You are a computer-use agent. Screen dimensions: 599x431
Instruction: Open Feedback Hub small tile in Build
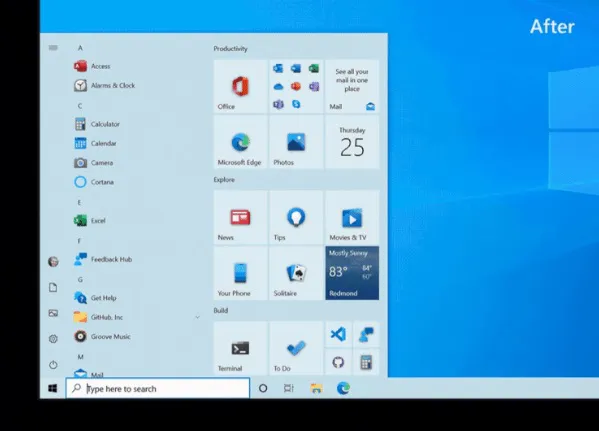366,334
